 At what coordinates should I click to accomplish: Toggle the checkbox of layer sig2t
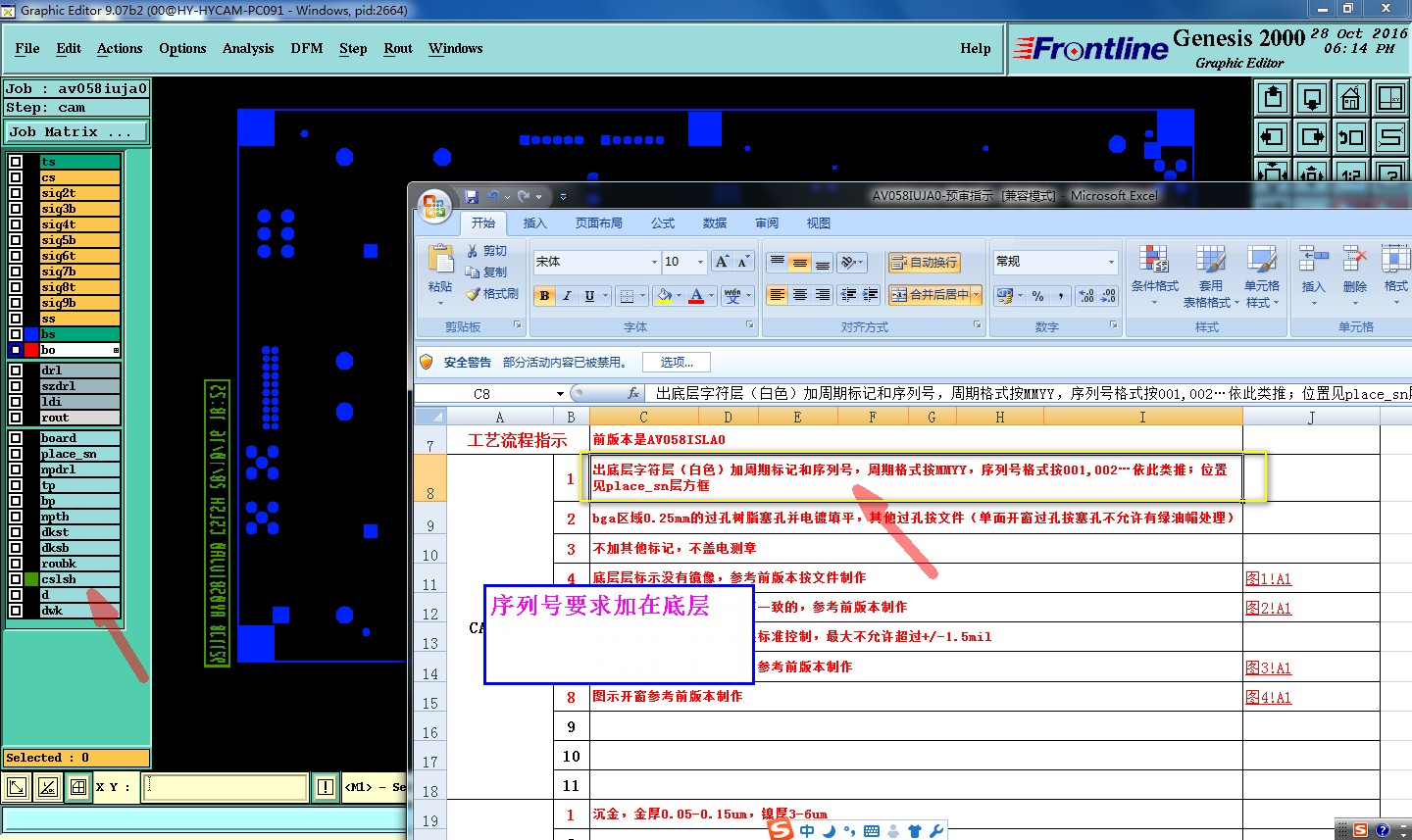click(16, 193)
